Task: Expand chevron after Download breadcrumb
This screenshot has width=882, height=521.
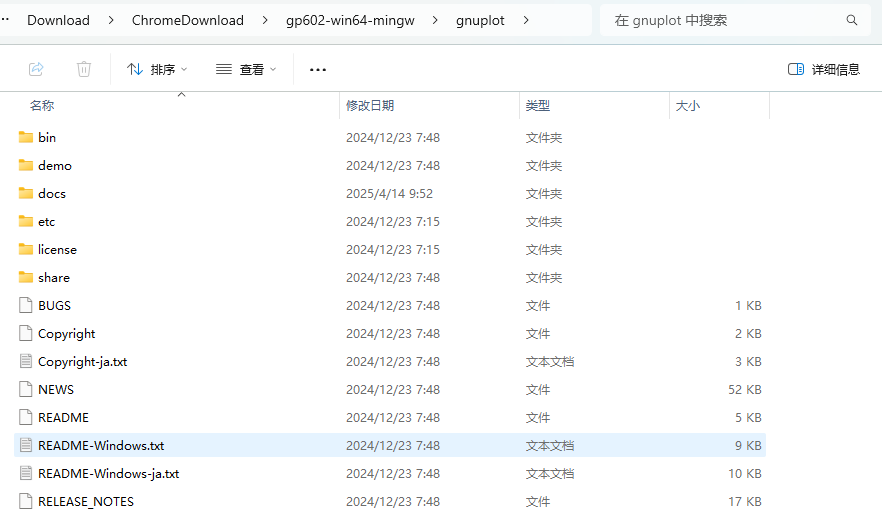Action: click(111, 20)
